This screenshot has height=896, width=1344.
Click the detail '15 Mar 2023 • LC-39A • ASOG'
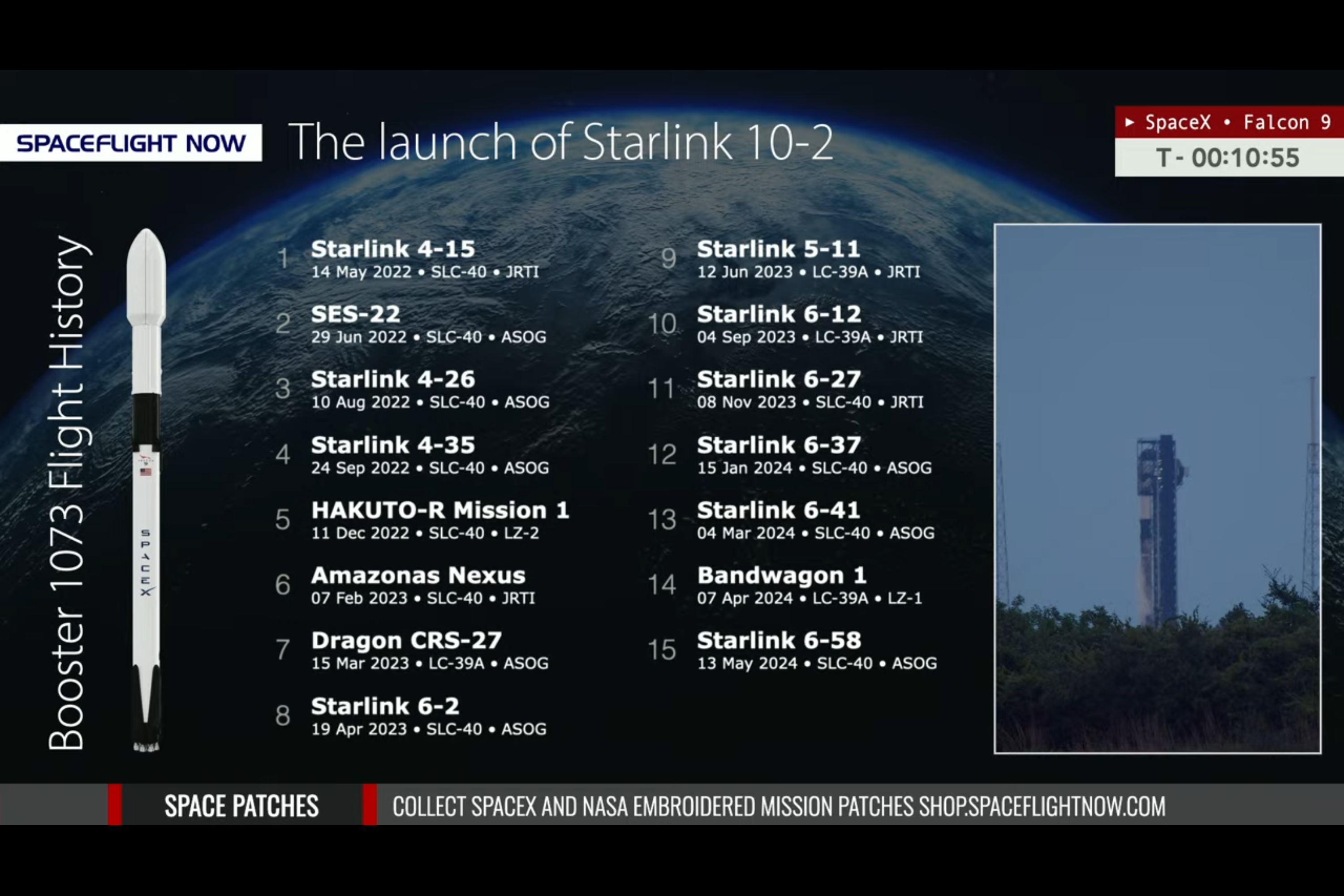coord(430,663)
